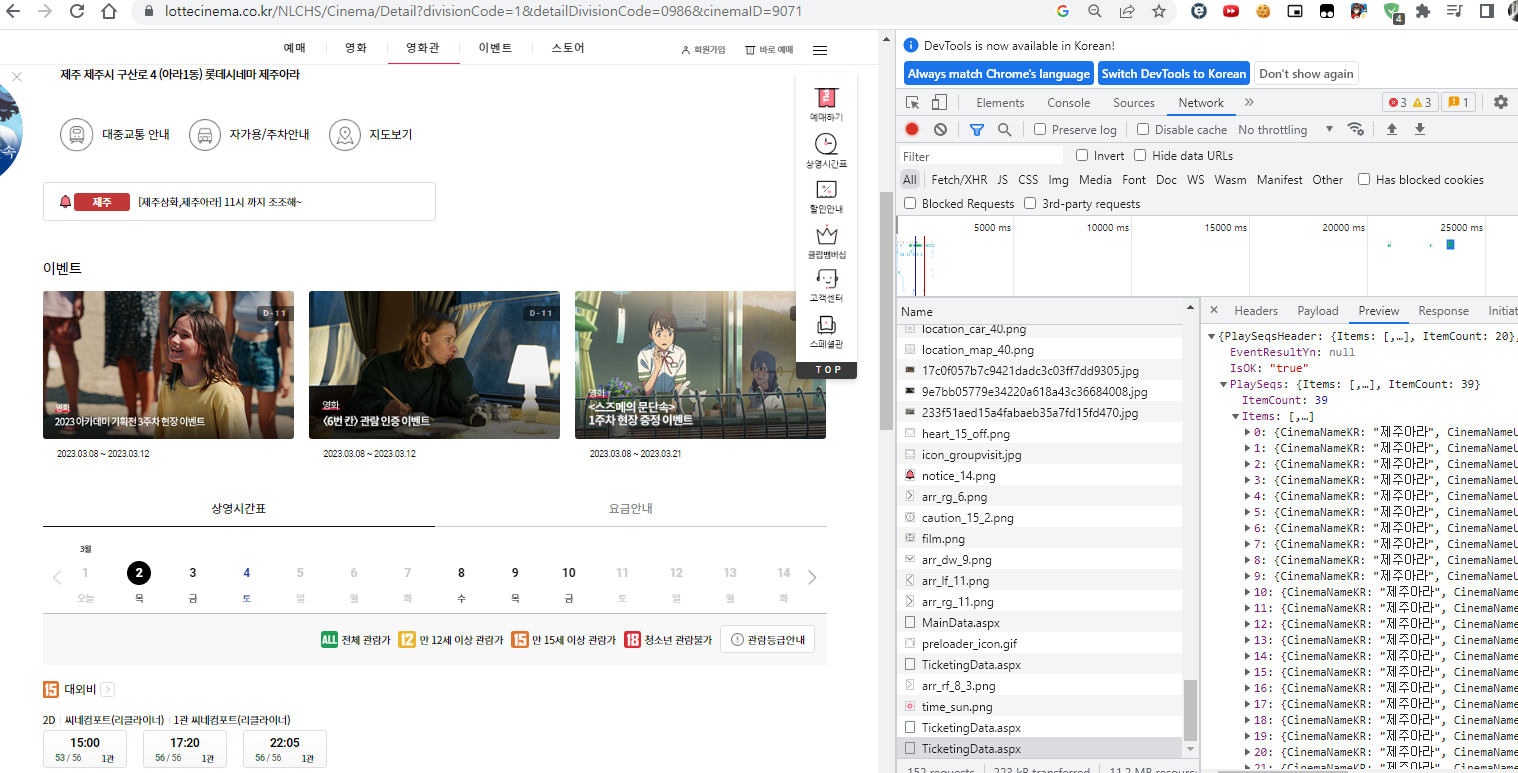This screenshot has width=1518, height=773.
Task: Switch to the Console tab in DevTools
Action: pyautogui.click(x=1068, y=103)
